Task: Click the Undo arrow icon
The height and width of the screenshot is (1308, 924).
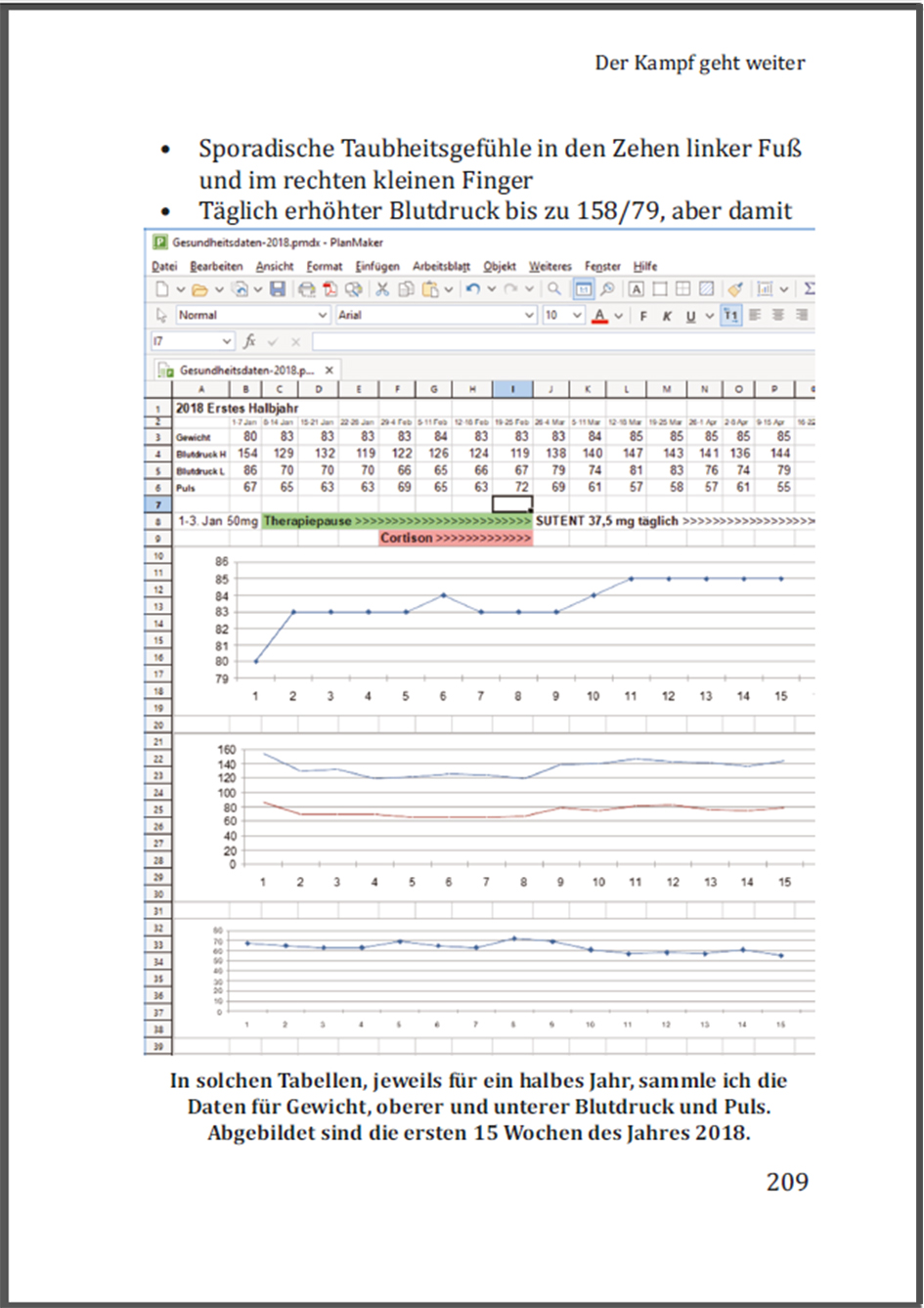Action: coord(473,289)
